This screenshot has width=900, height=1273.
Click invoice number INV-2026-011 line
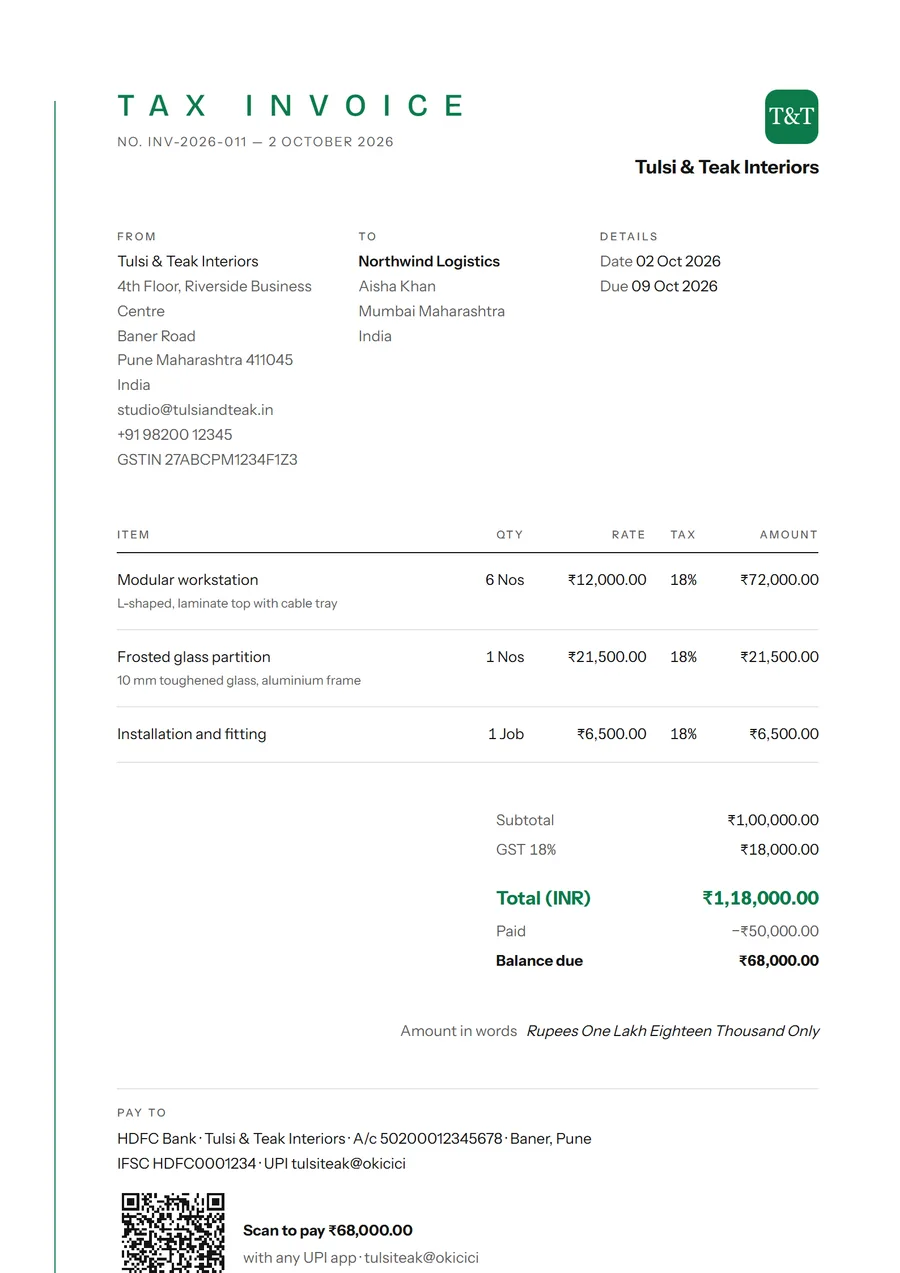click(x=255, y=142)
